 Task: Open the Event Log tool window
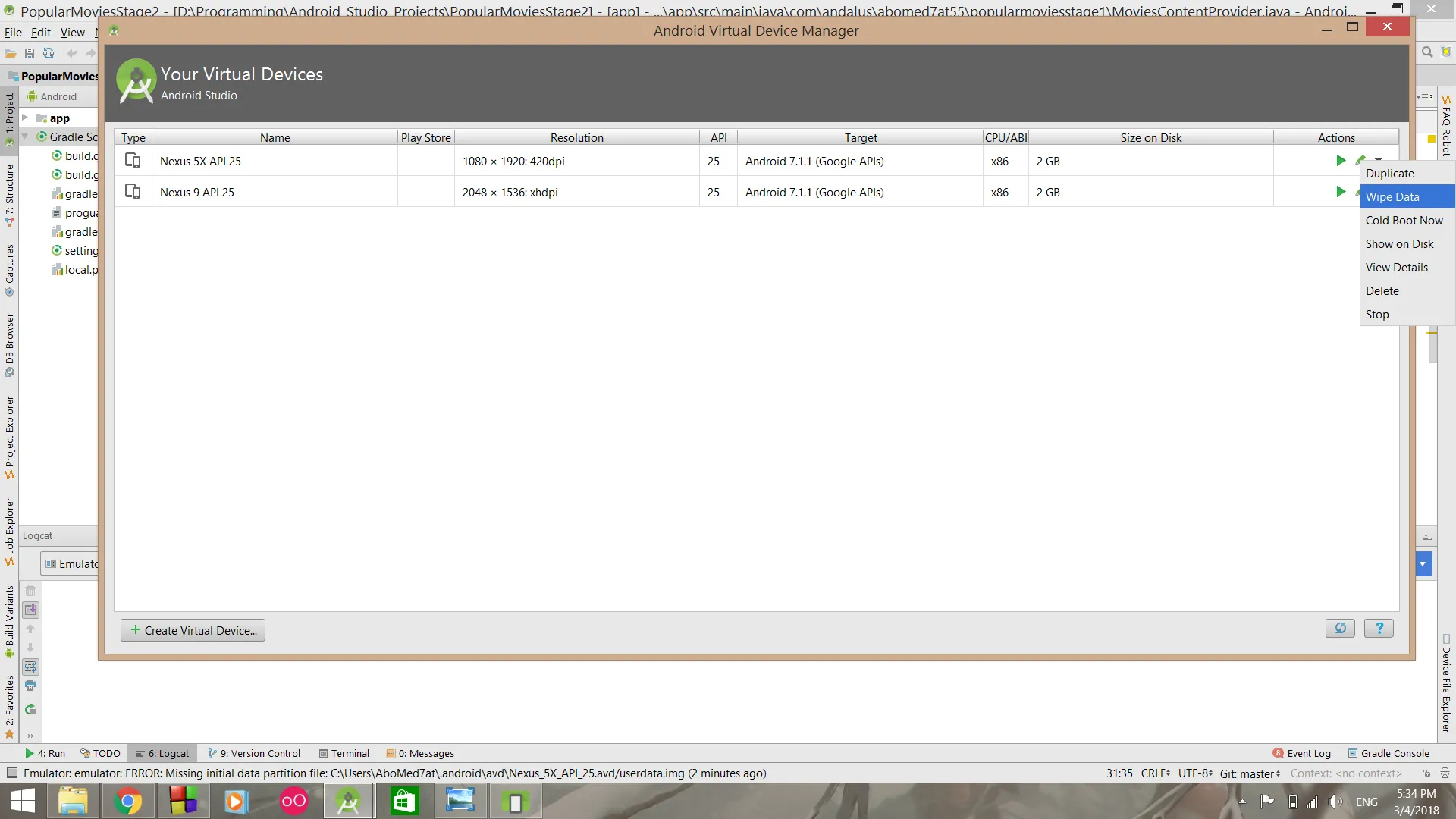pos(1301,753)
